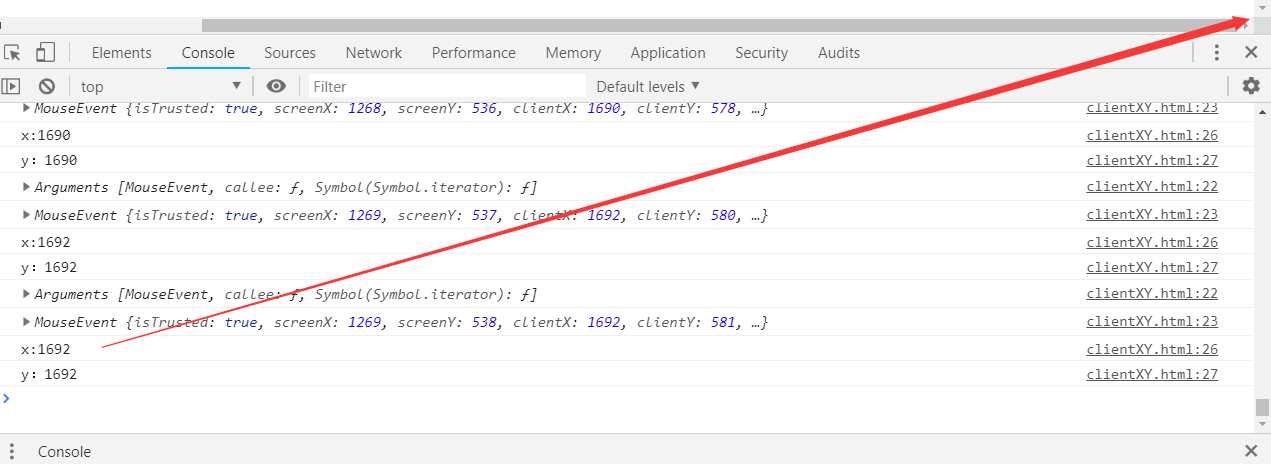Click the console vertical scrollbar thumb
This screenshot has width=1271, height=464.
coord(1262,408)
